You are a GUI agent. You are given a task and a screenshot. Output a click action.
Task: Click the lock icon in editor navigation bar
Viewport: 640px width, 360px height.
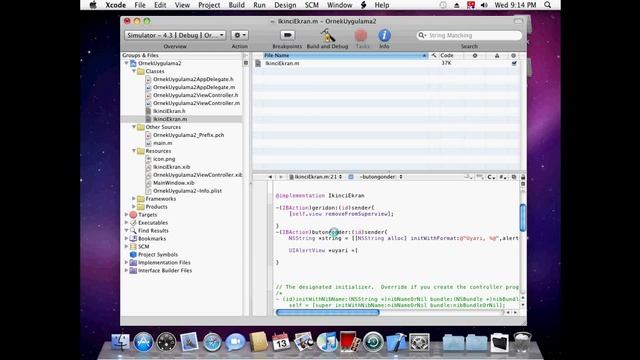click(523, 177)
